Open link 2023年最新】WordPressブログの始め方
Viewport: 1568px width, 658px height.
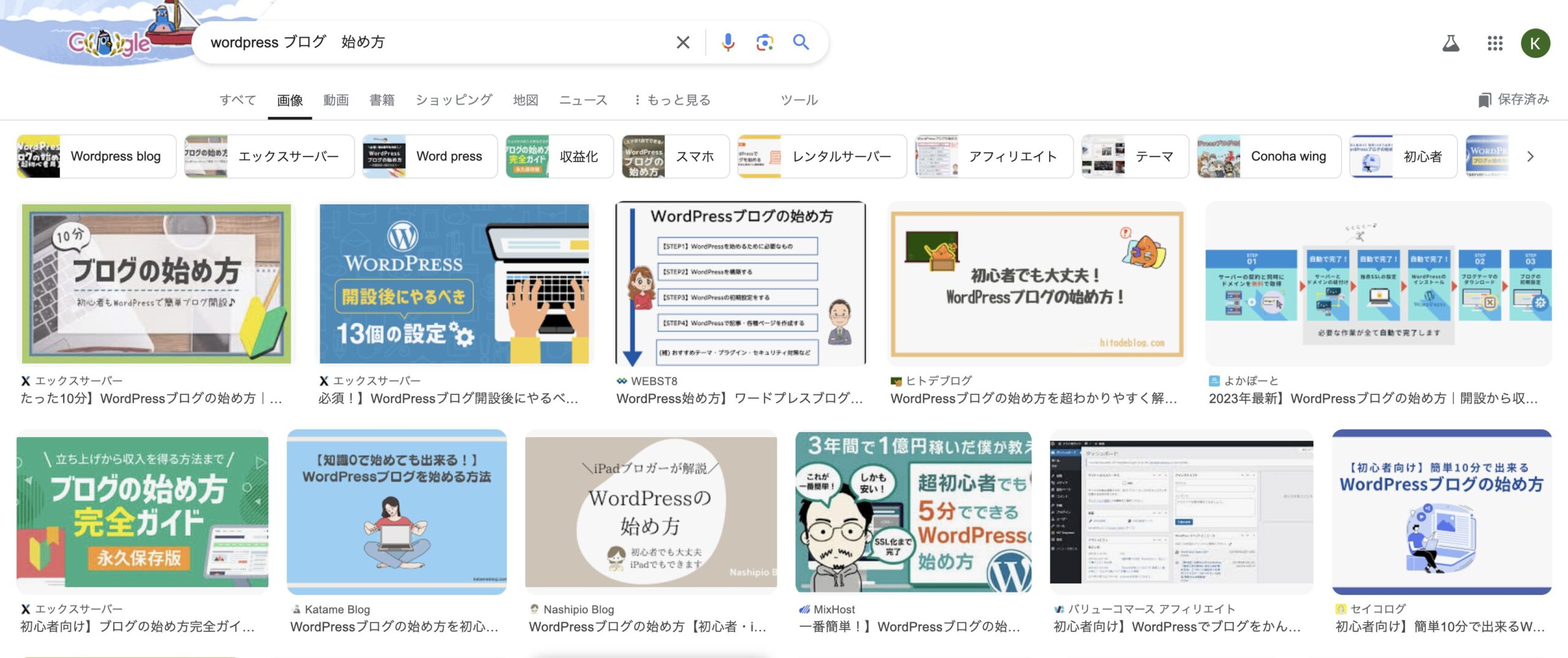tap(1373, 398)
